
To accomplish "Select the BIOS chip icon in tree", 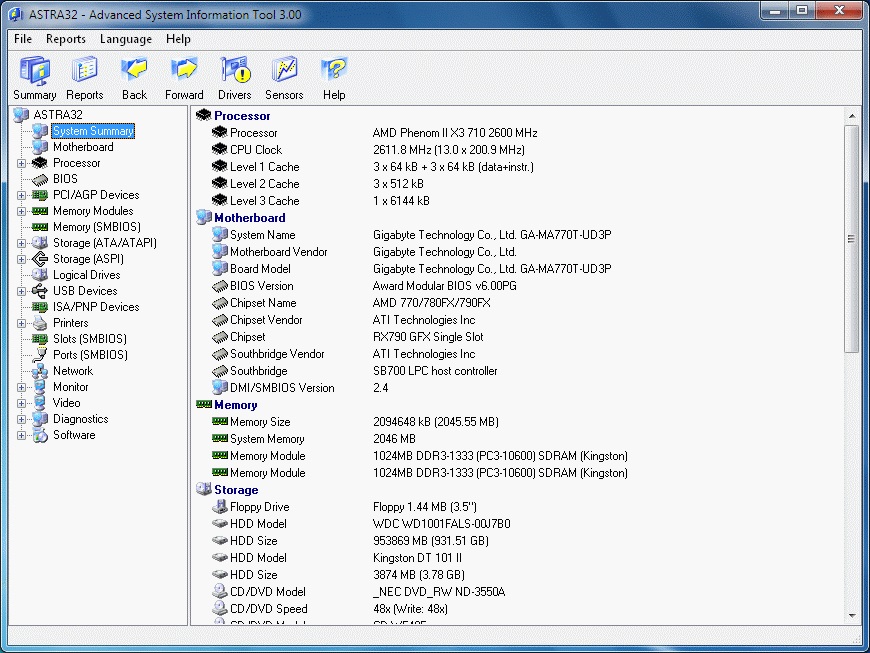I will (40, 179).
